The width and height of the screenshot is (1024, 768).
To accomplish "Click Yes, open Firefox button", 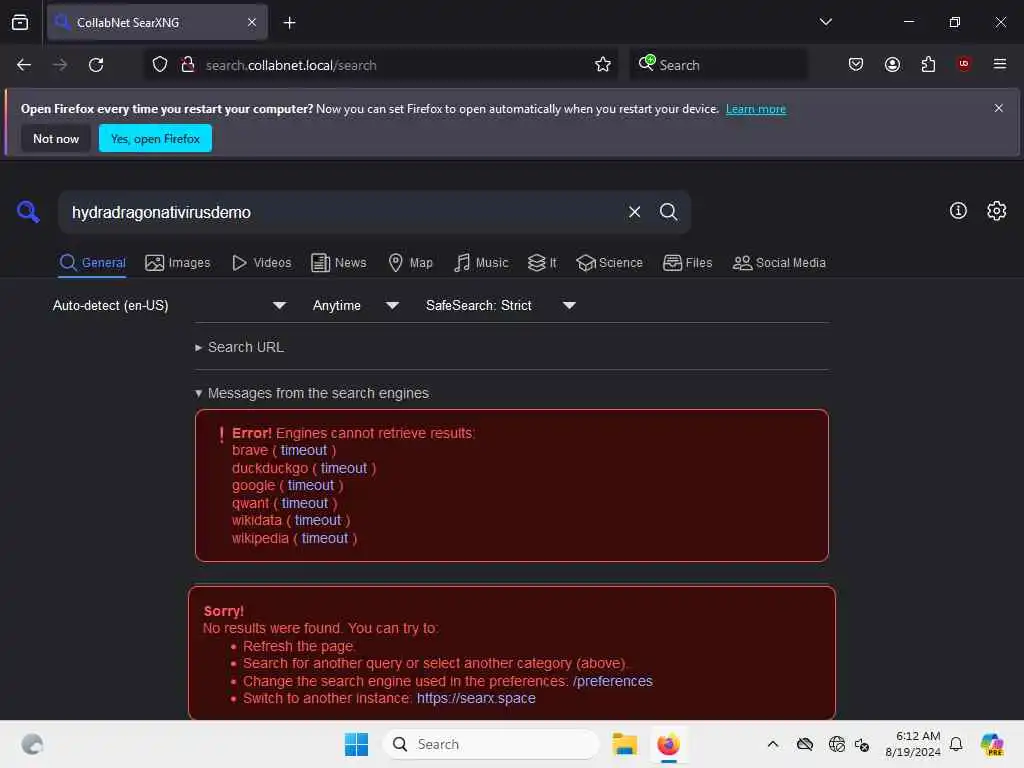I will tap(155, 138).
